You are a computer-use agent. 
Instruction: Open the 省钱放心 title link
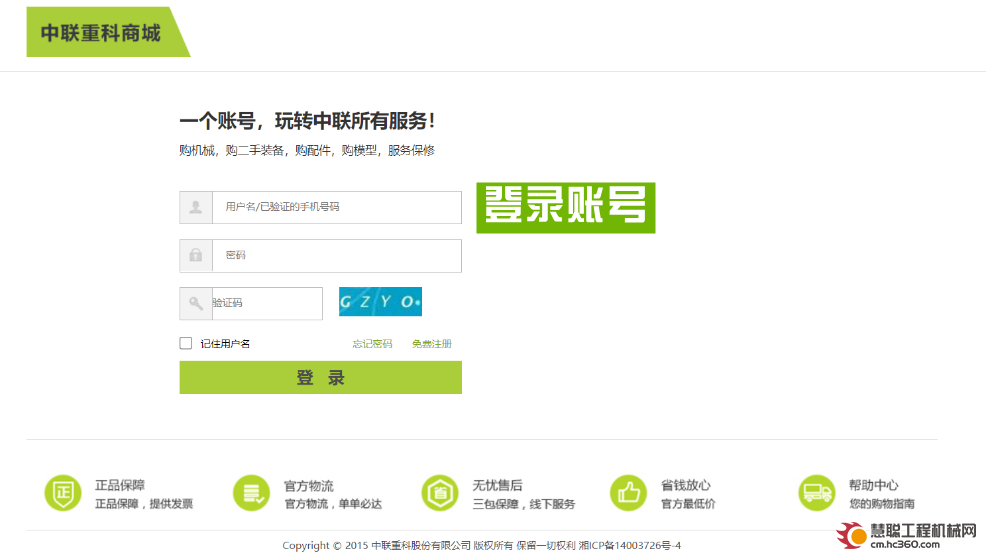tap(685, 485)
